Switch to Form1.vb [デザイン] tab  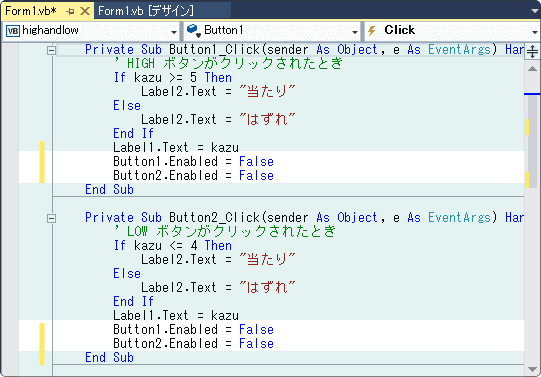(146, 11)
